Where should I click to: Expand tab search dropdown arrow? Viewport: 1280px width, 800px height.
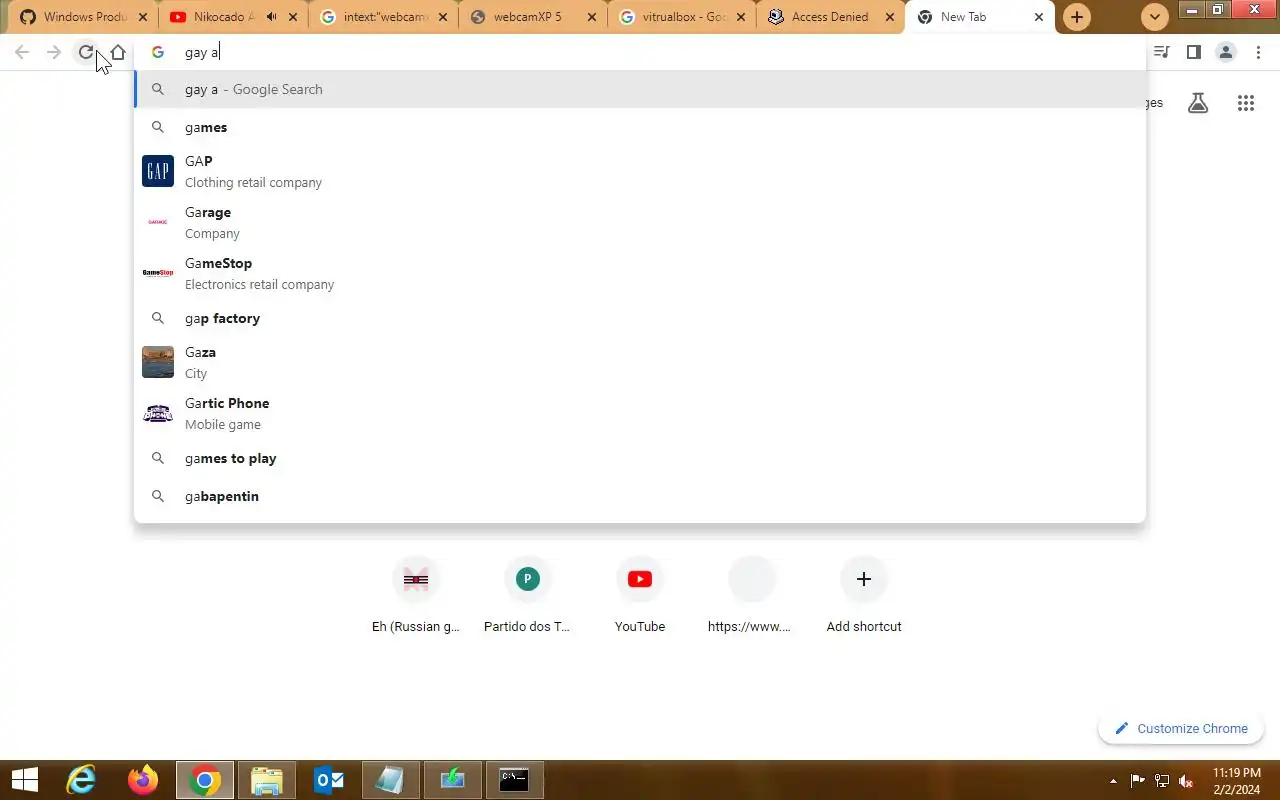click(1154, 17)
